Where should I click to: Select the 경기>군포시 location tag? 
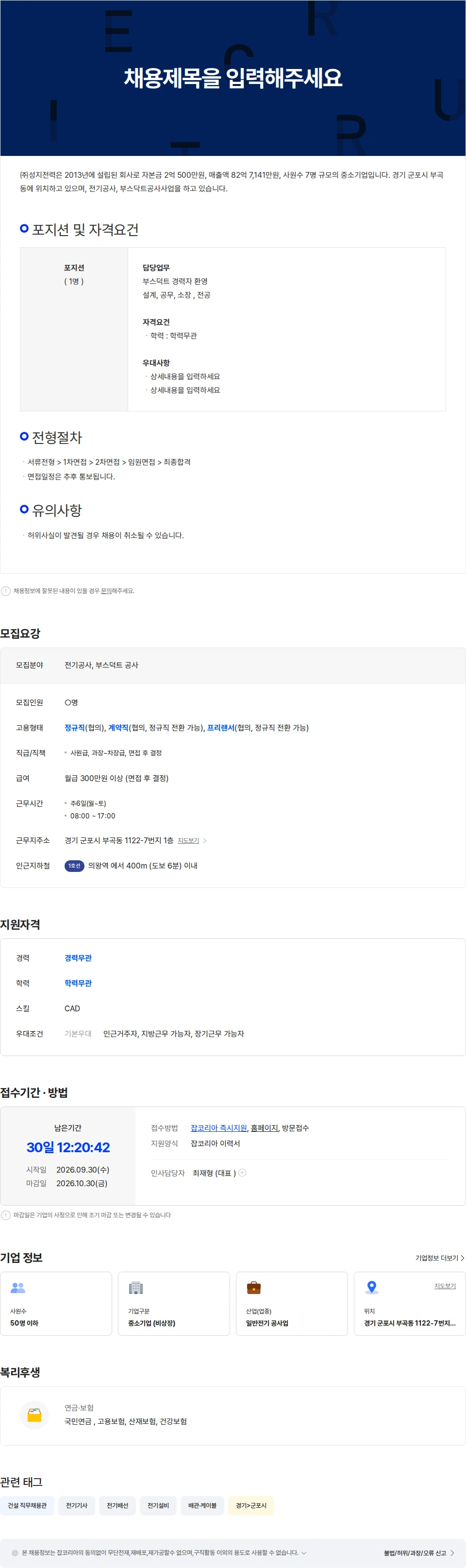tap(251, 1505)
